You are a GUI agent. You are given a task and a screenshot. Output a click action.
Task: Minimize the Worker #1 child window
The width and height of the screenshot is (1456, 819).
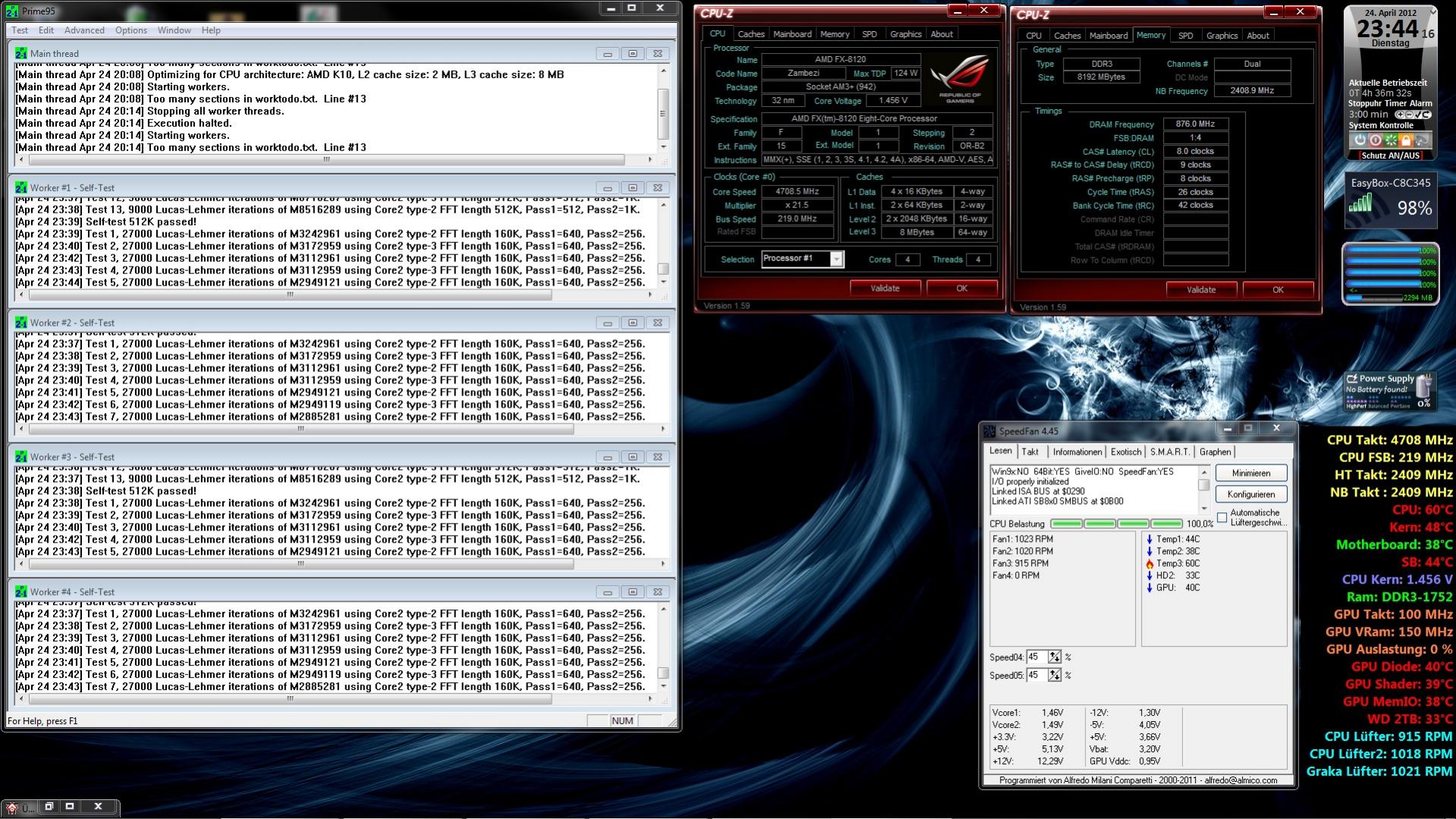tap(607, 188)
